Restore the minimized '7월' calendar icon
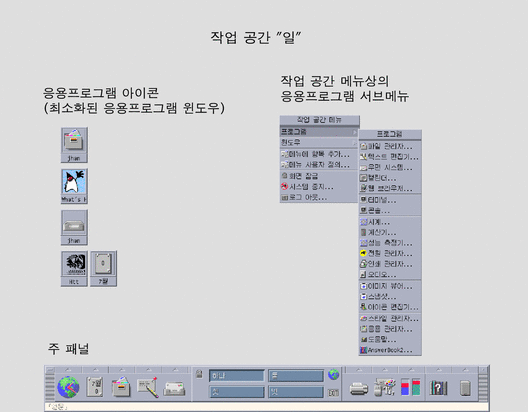This screenshot has width=528, height=412. pyautogui.click(x=103, y=269)
